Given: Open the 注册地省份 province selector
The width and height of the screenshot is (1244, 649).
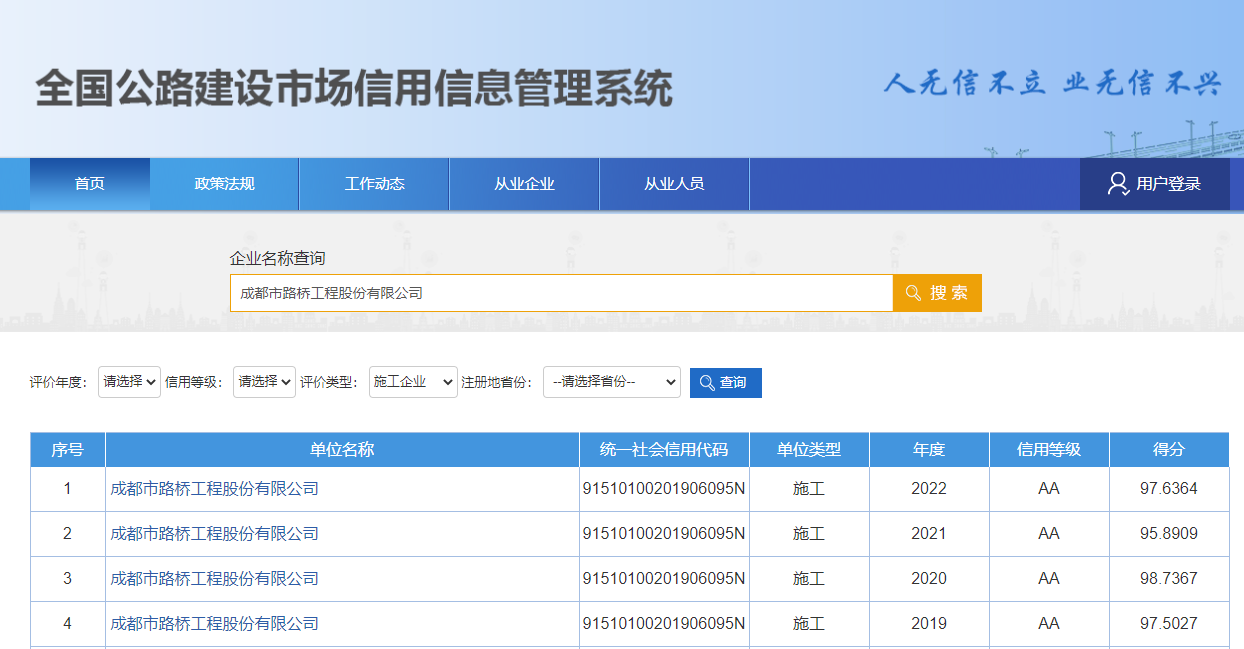Looking at the screenshot, I should click(611, 382).
